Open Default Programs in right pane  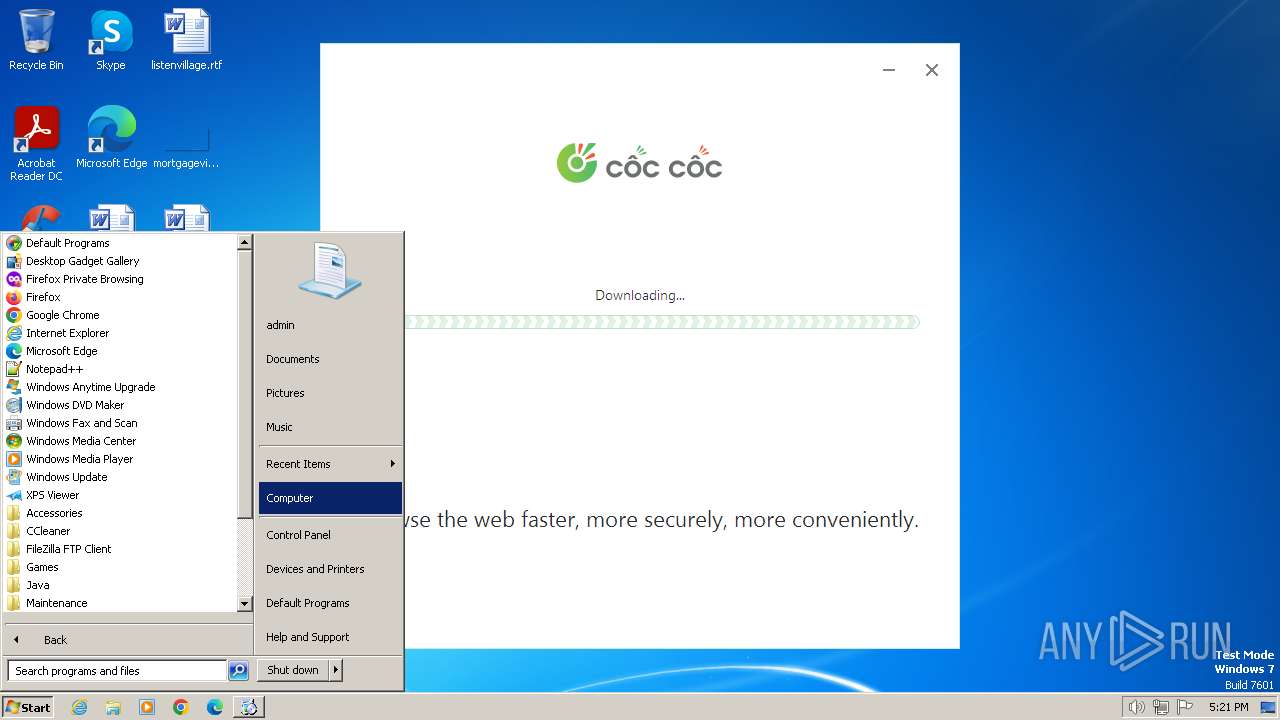tap(330, 603)
